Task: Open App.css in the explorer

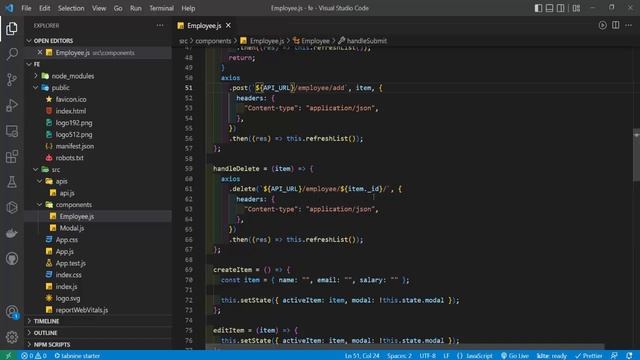Action: pyautogui.click(x=67, y=240)
